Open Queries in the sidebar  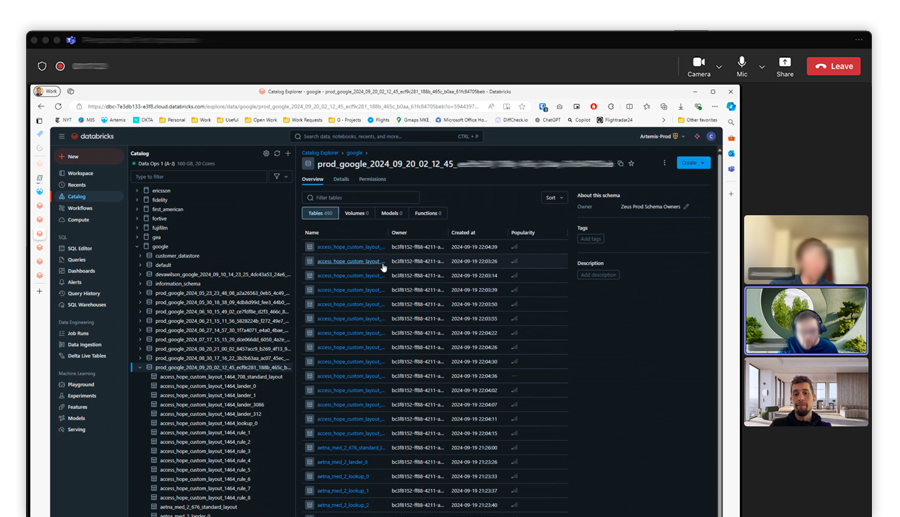click(76, 260)
